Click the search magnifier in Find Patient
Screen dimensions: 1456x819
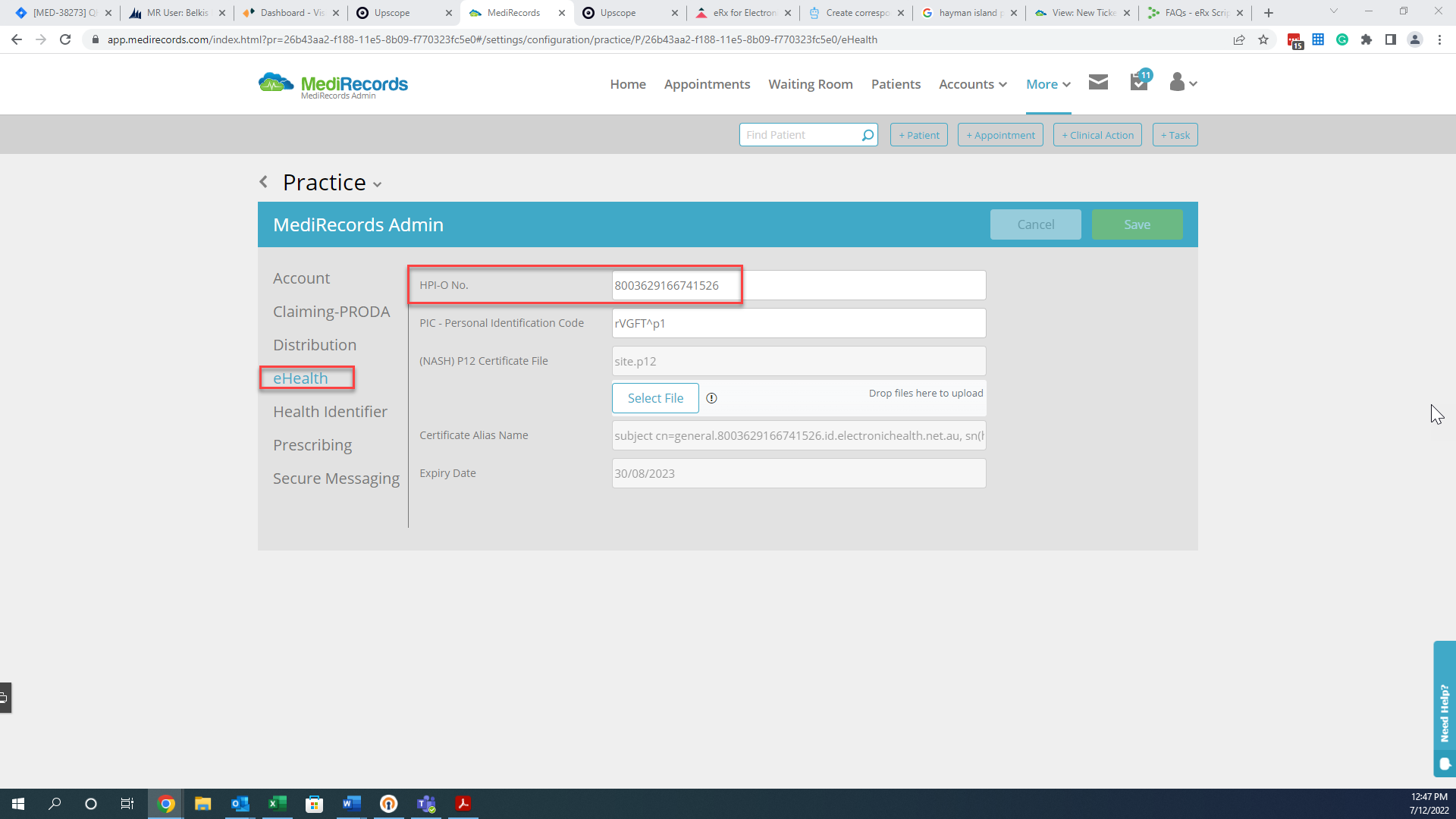click(868, 135)
